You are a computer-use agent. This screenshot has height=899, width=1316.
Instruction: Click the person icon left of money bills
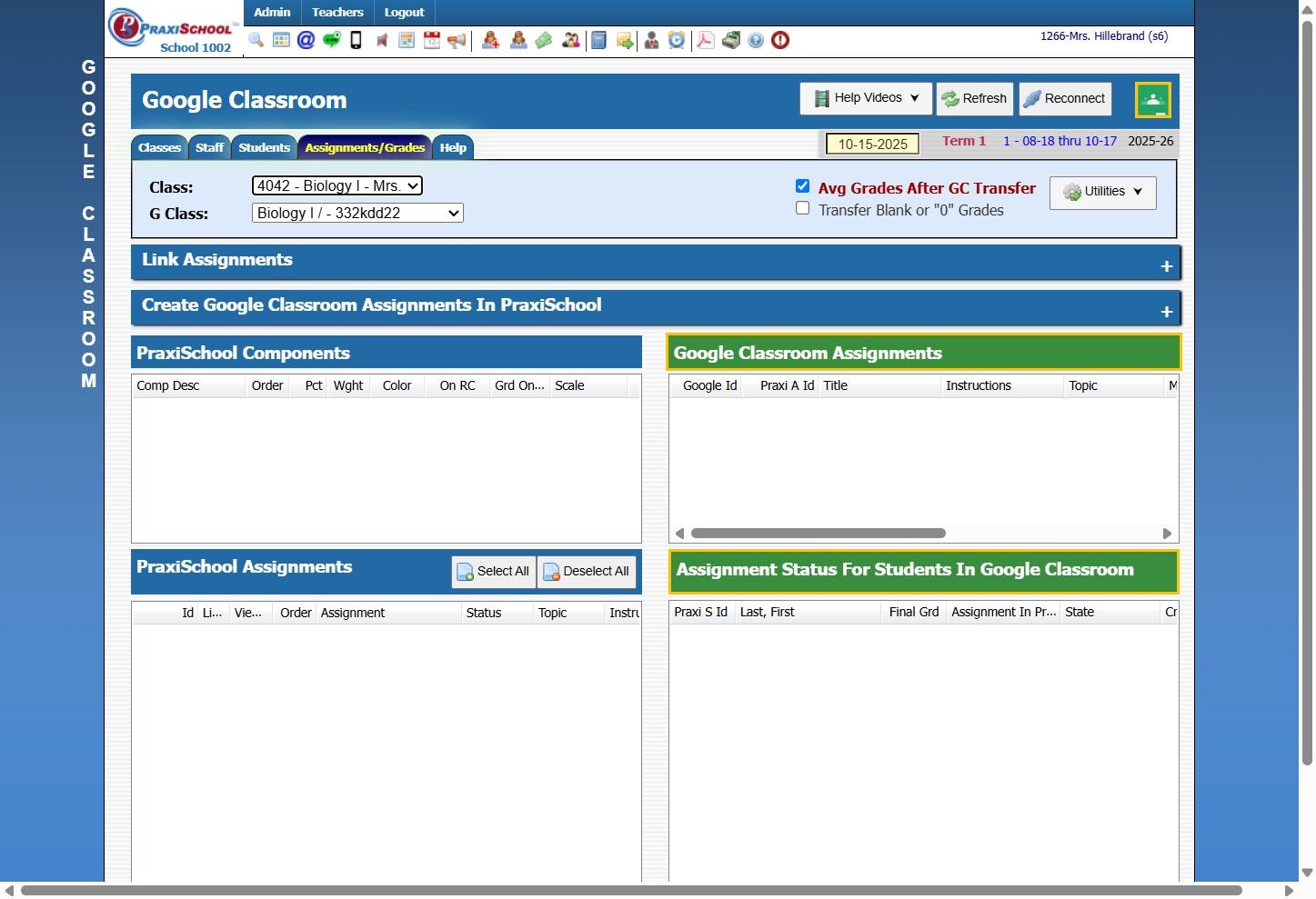tap(517, 40)
